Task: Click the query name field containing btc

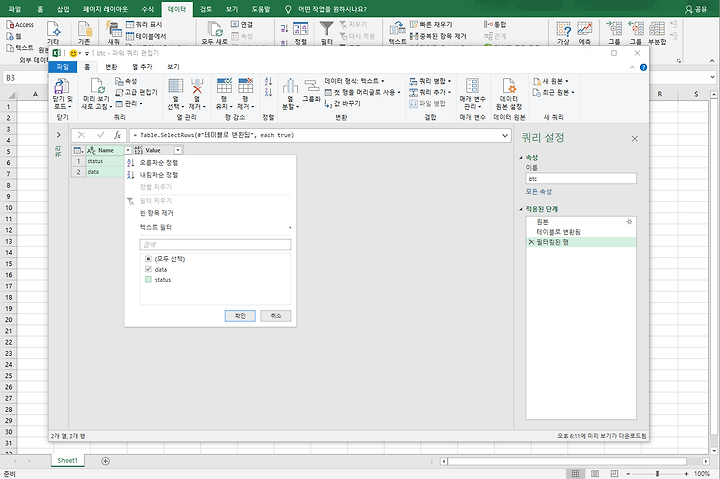Action: coord(581,179)
